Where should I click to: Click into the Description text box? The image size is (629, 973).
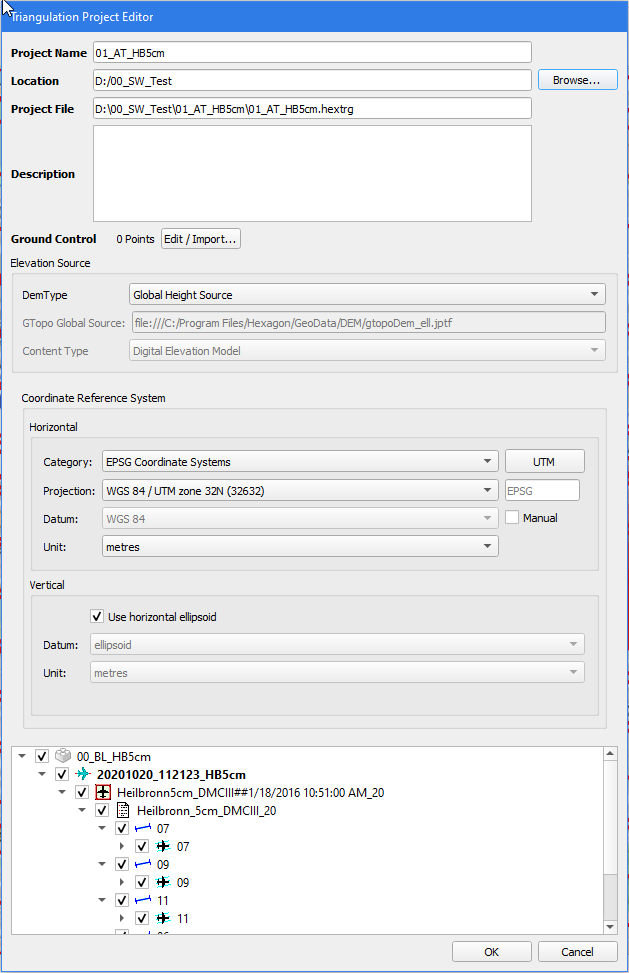[312, 173]
